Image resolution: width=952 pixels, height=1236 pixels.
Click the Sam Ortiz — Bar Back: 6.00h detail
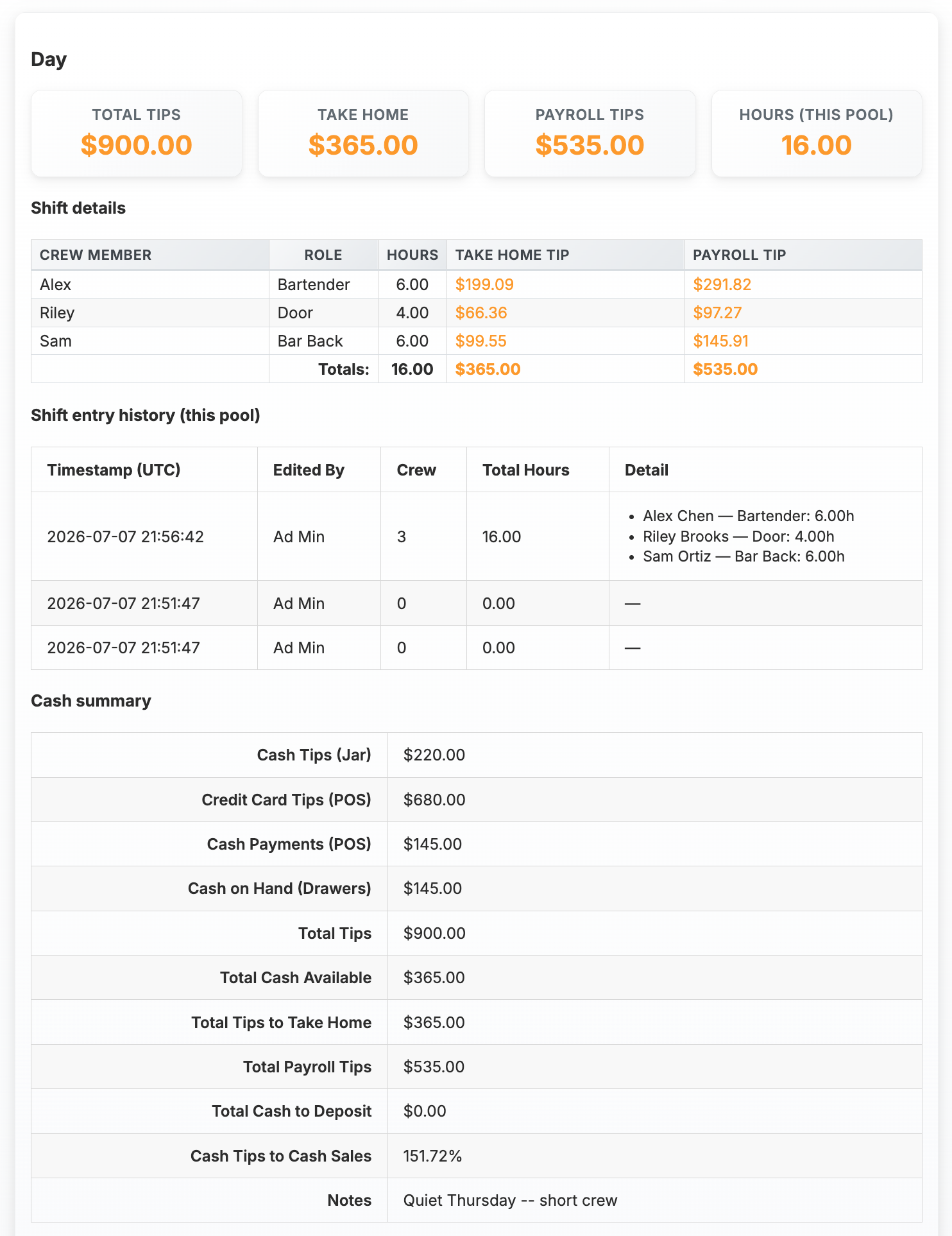click(x=744, y=556)
